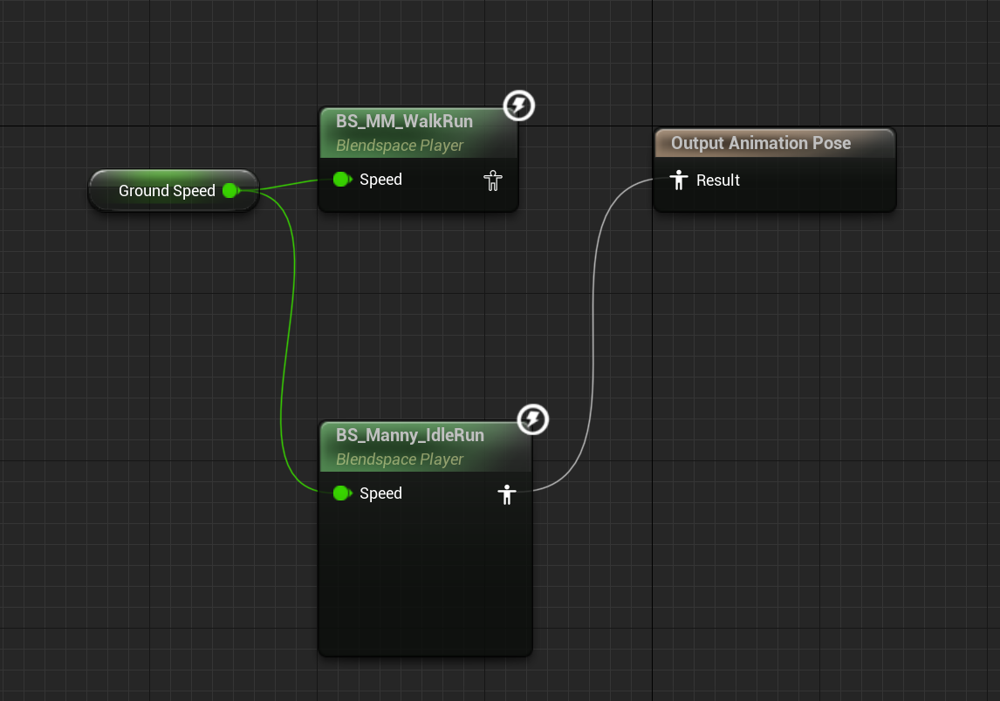Click the Result pose input pin
The image size is (1000, 701).
[679, 180]
